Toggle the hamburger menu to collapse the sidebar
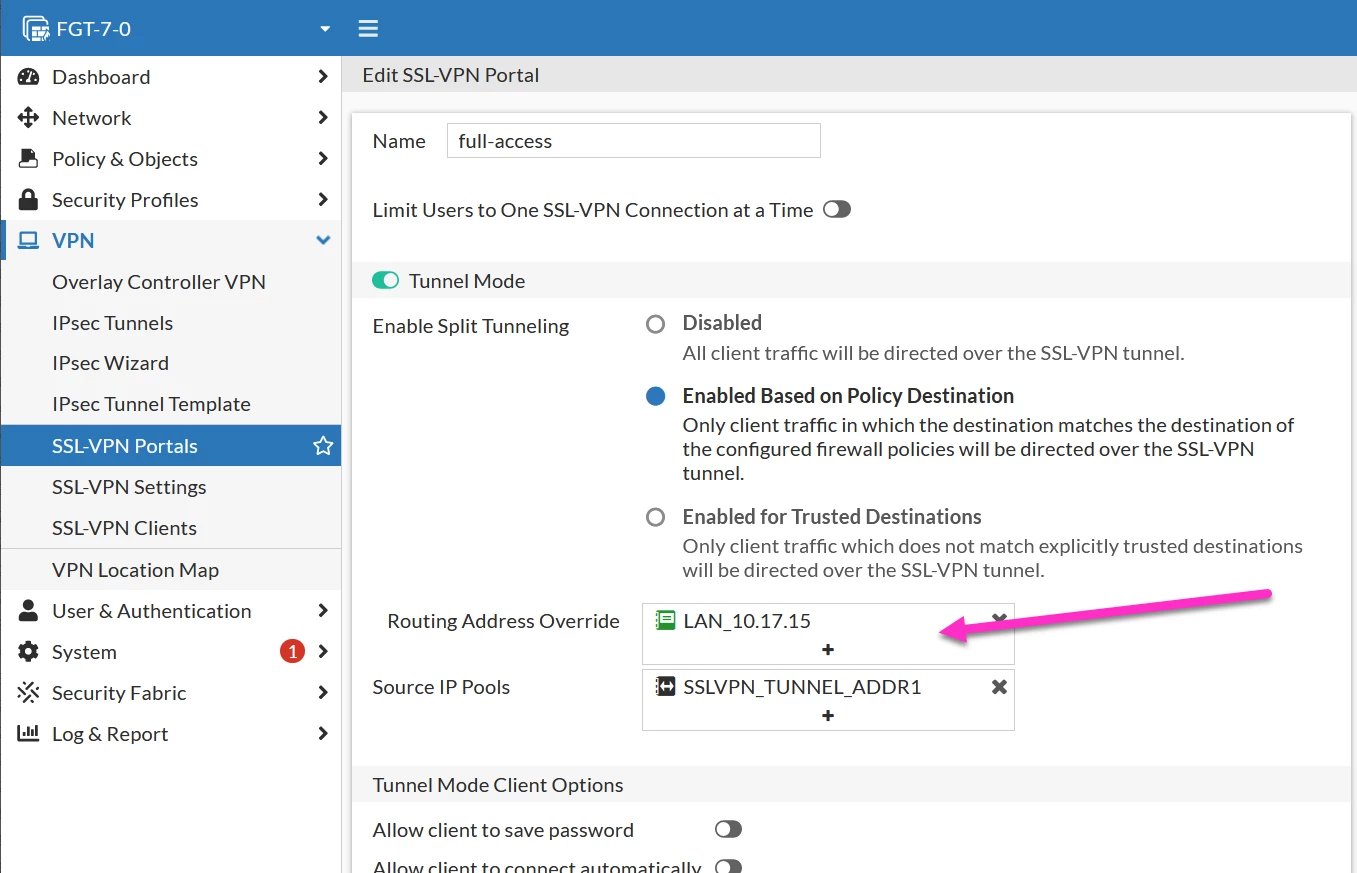Screen dimensions: 1357x873 [368, 28]
